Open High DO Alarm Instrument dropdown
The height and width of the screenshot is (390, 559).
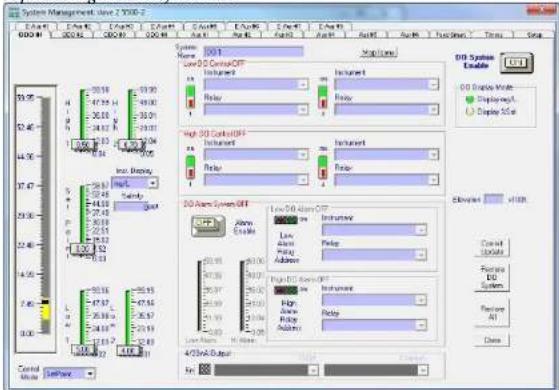(421, 301)
